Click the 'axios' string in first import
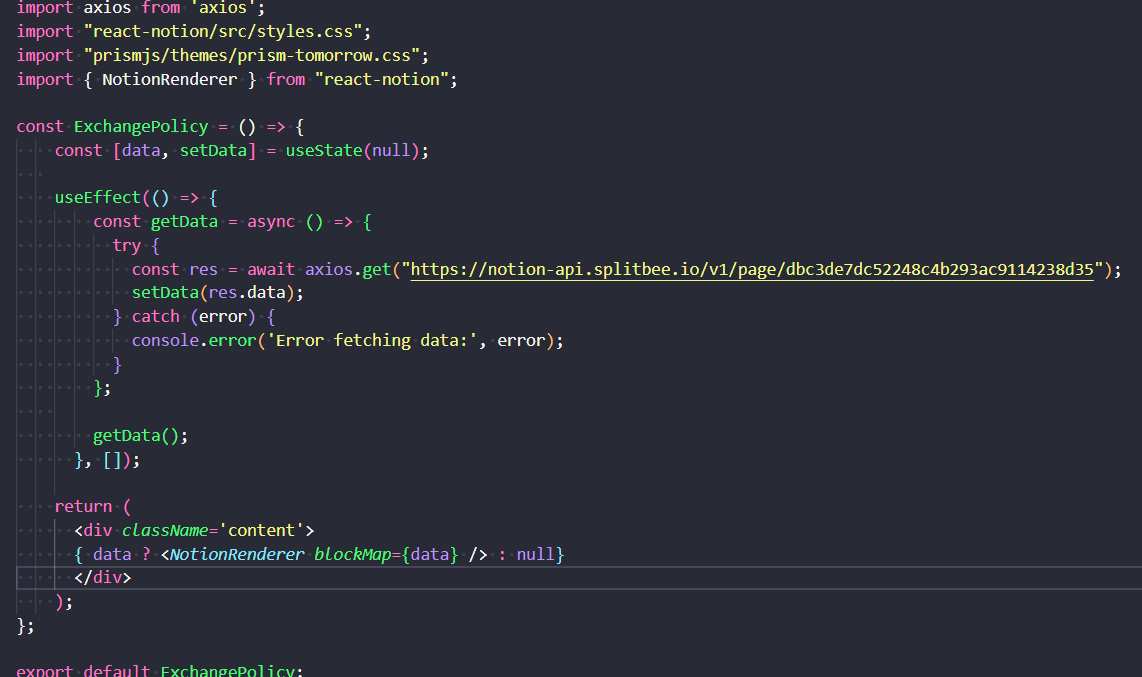This screenshot has height=677, width=1142. (224, 8)
